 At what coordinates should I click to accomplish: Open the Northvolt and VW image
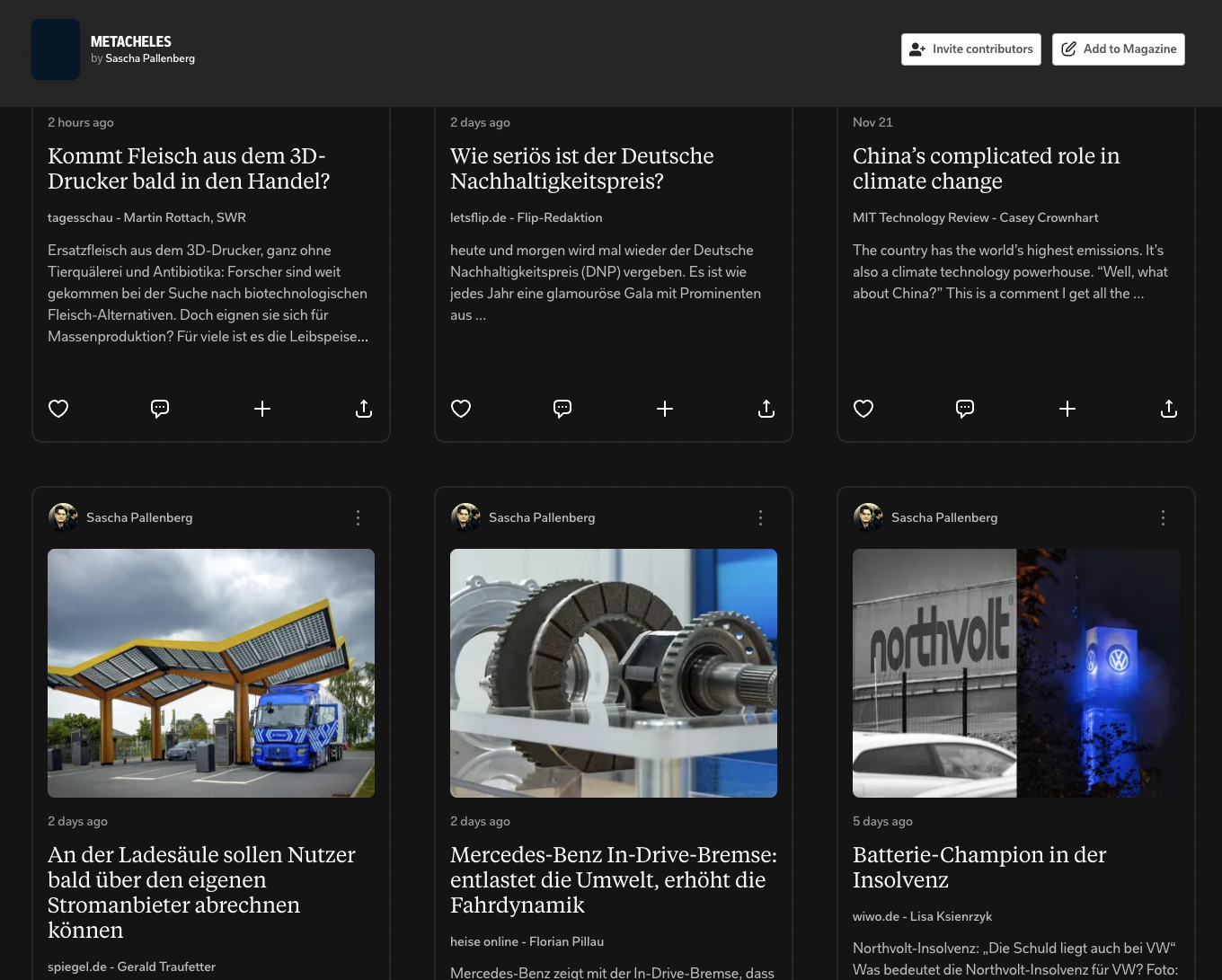tap(1016, 673)
